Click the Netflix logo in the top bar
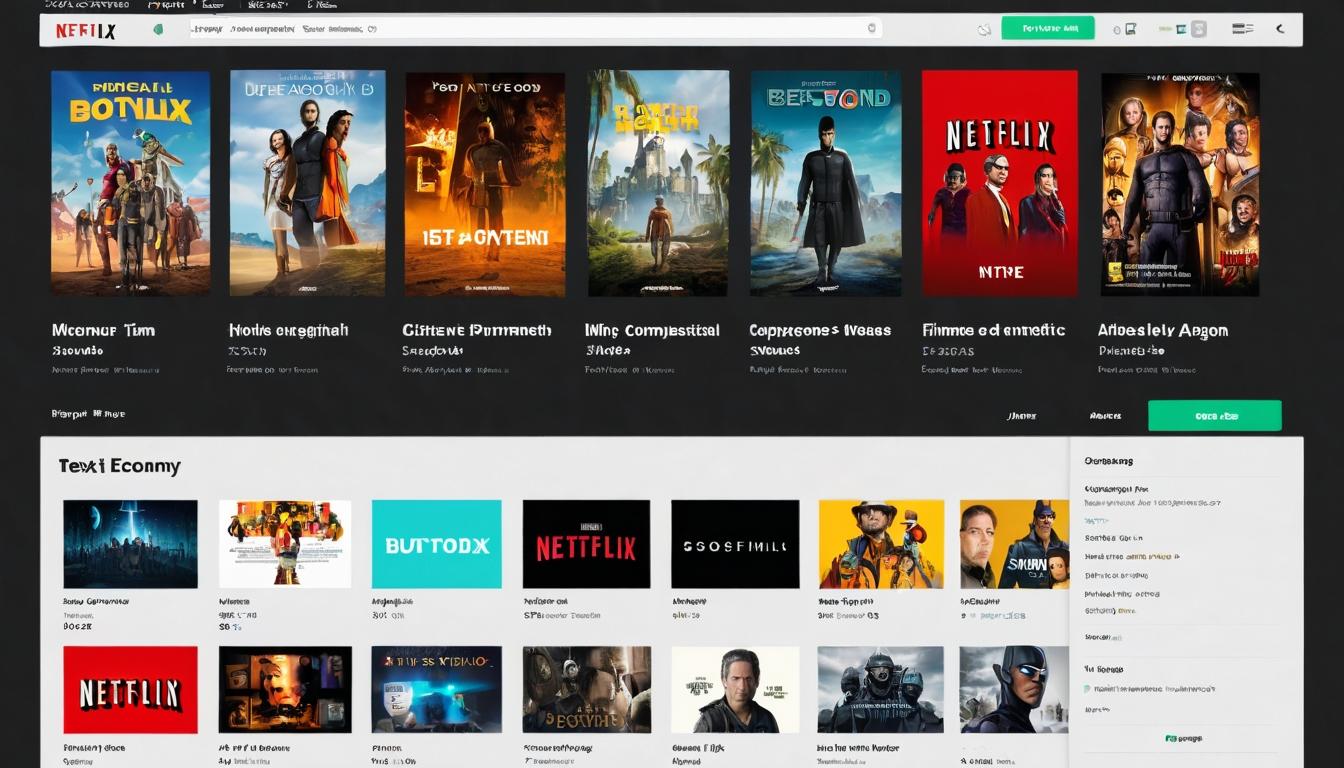This screenshot has width=1344, height=768. coord(86,30)
